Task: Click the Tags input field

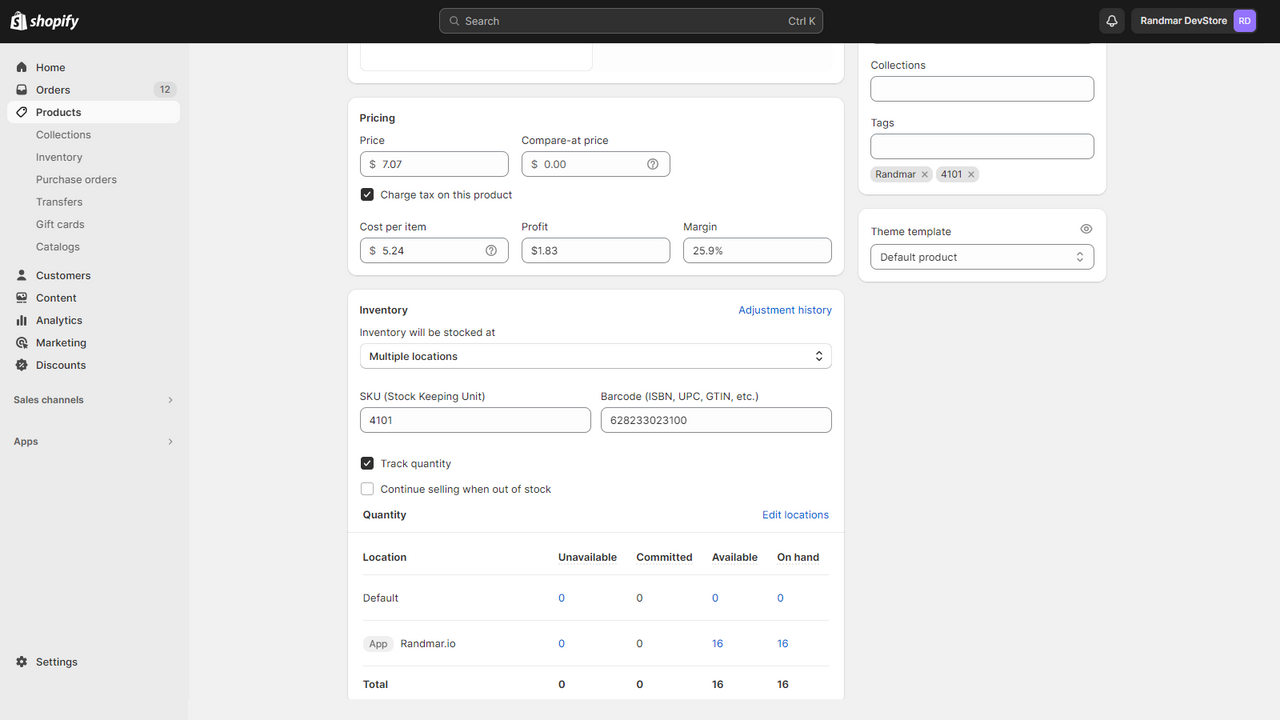Action: [x=982, y=146]
